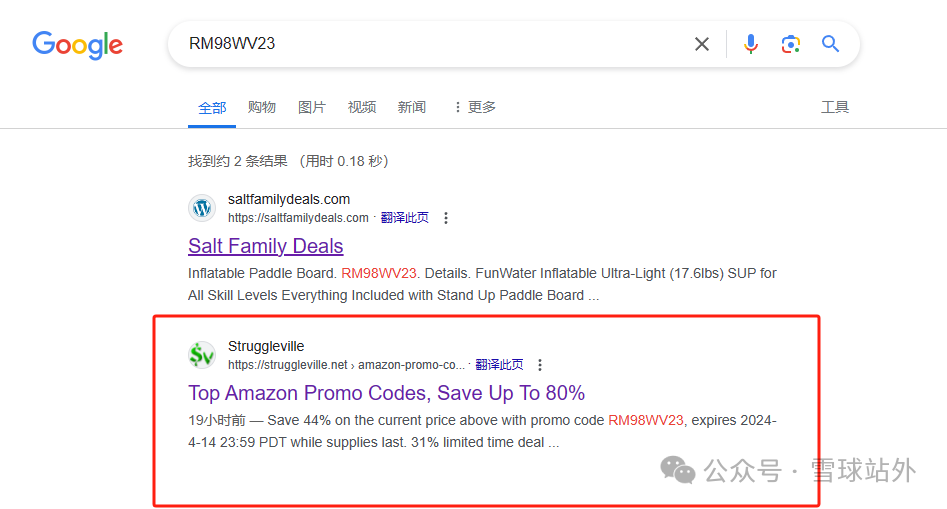Click the search field containing RM98WV23

430,44
